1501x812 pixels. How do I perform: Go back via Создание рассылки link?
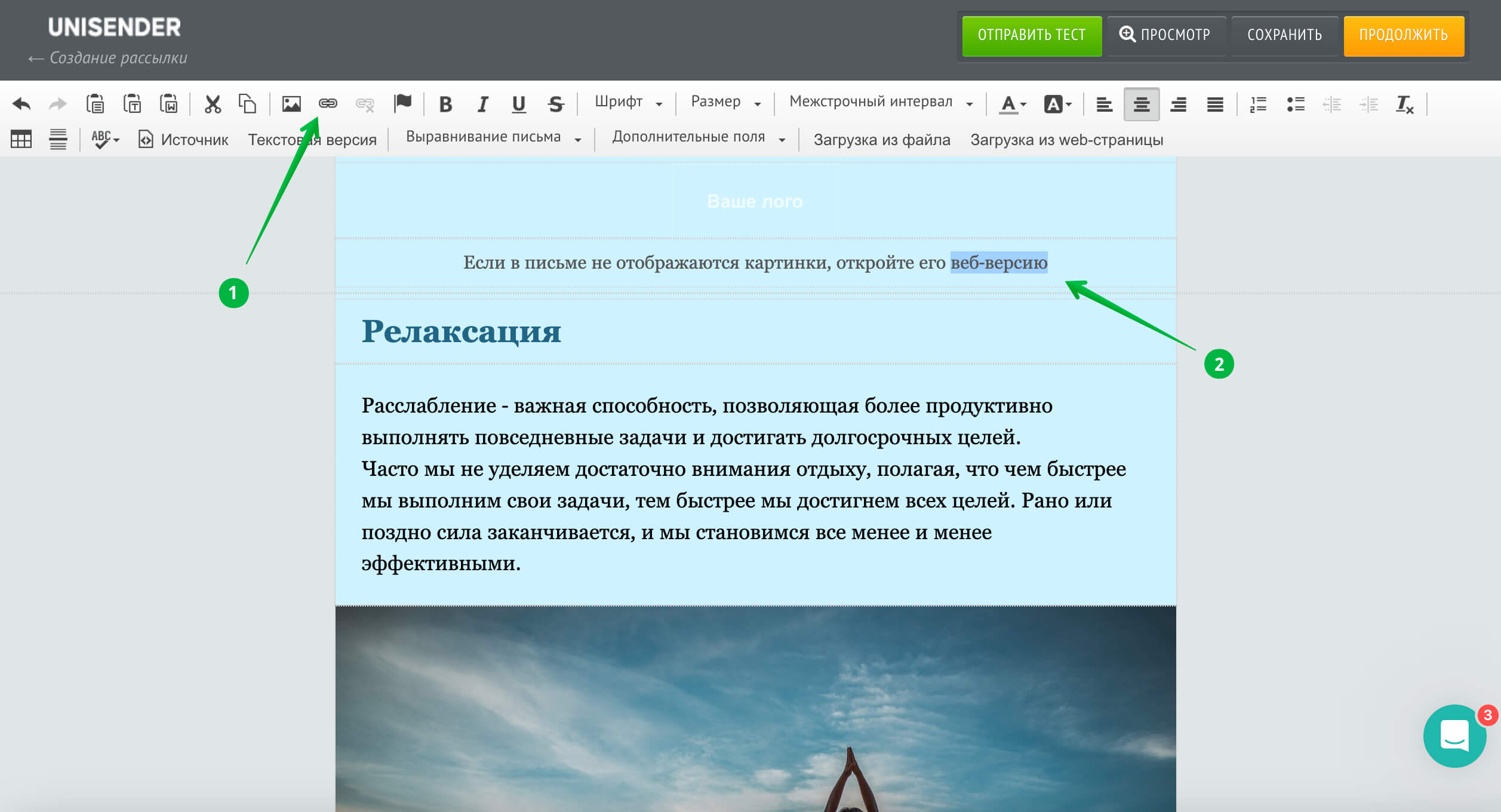tap(108, 58)
